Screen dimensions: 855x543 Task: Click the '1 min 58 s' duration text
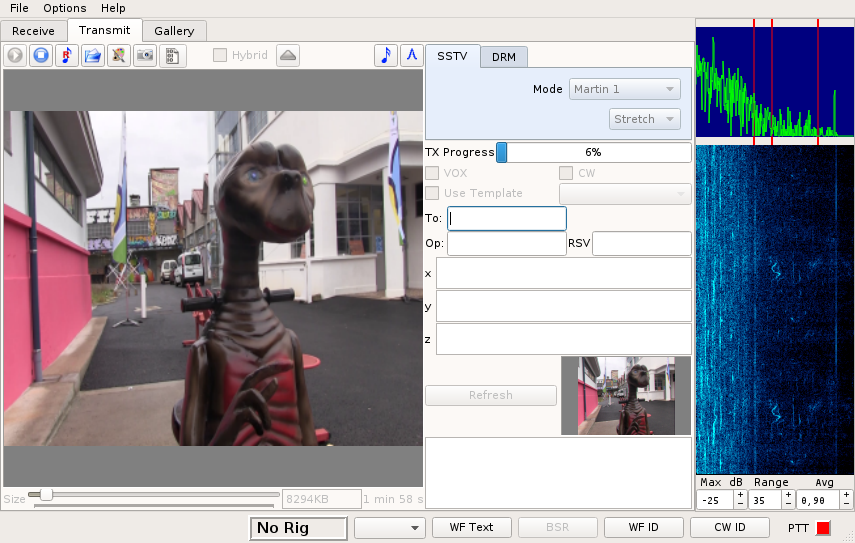tap(393, 499)
